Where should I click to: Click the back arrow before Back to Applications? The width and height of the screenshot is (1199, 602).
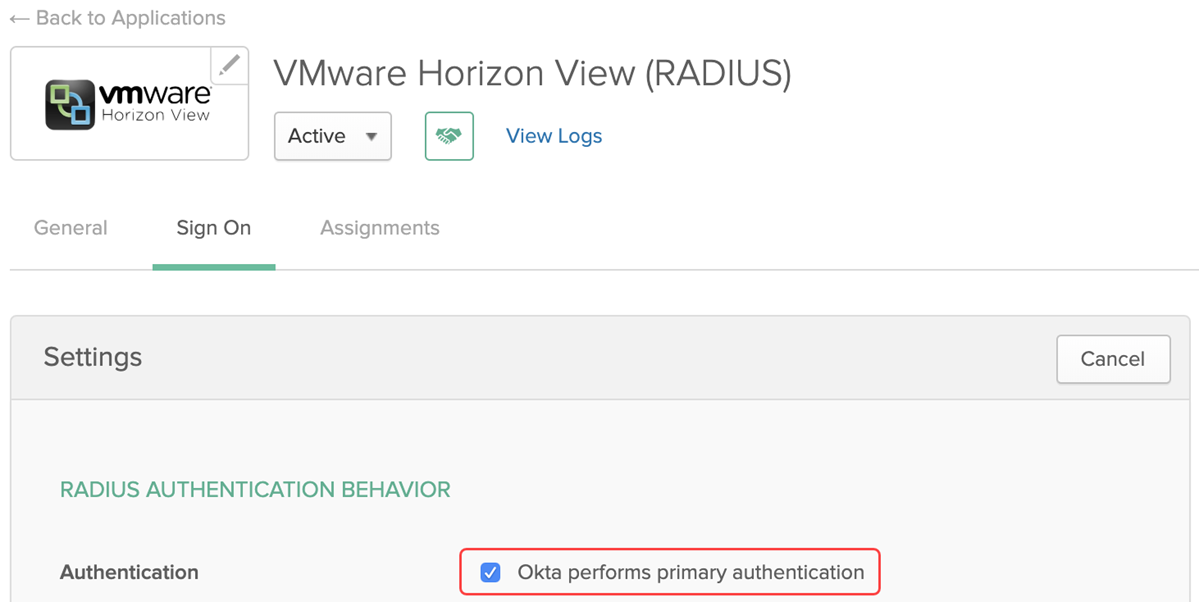[19, 18]
